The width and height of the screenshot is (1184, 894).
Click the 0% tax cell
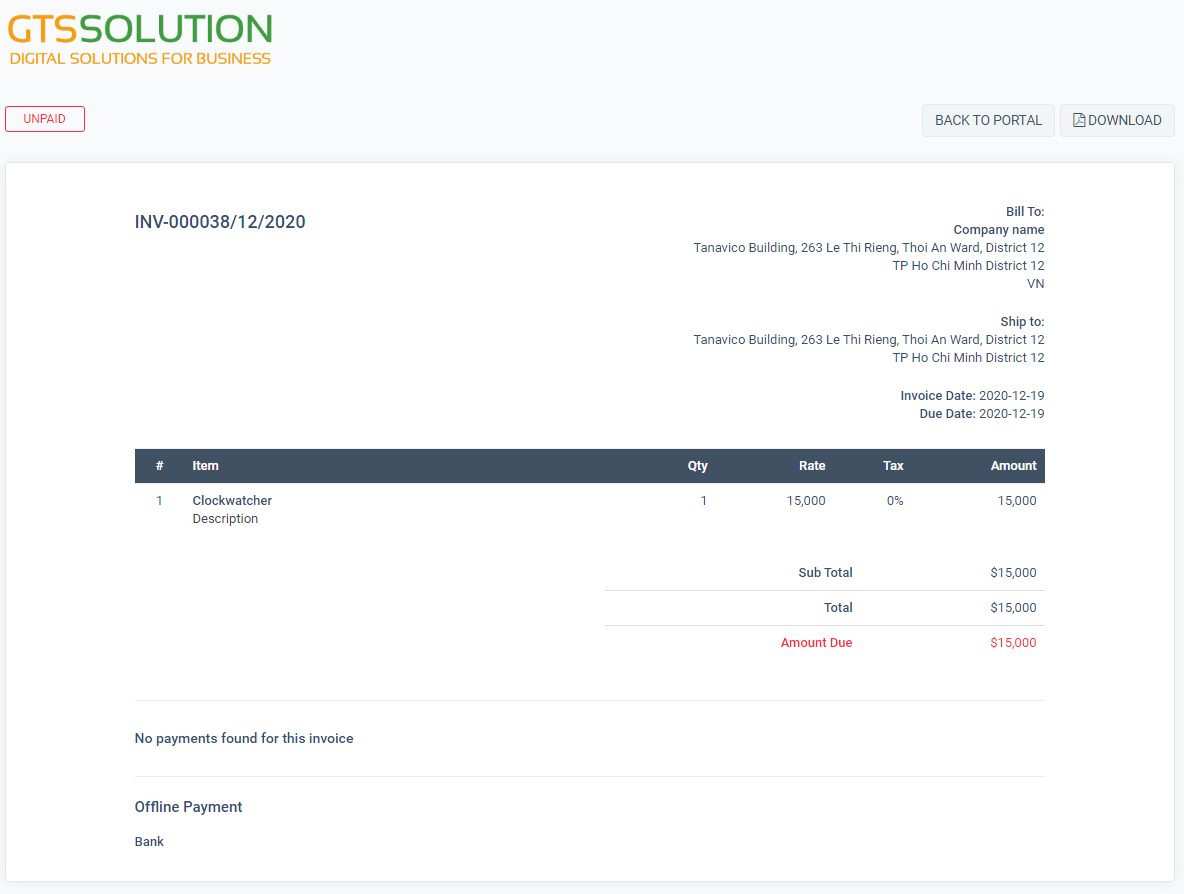point(895,501)
